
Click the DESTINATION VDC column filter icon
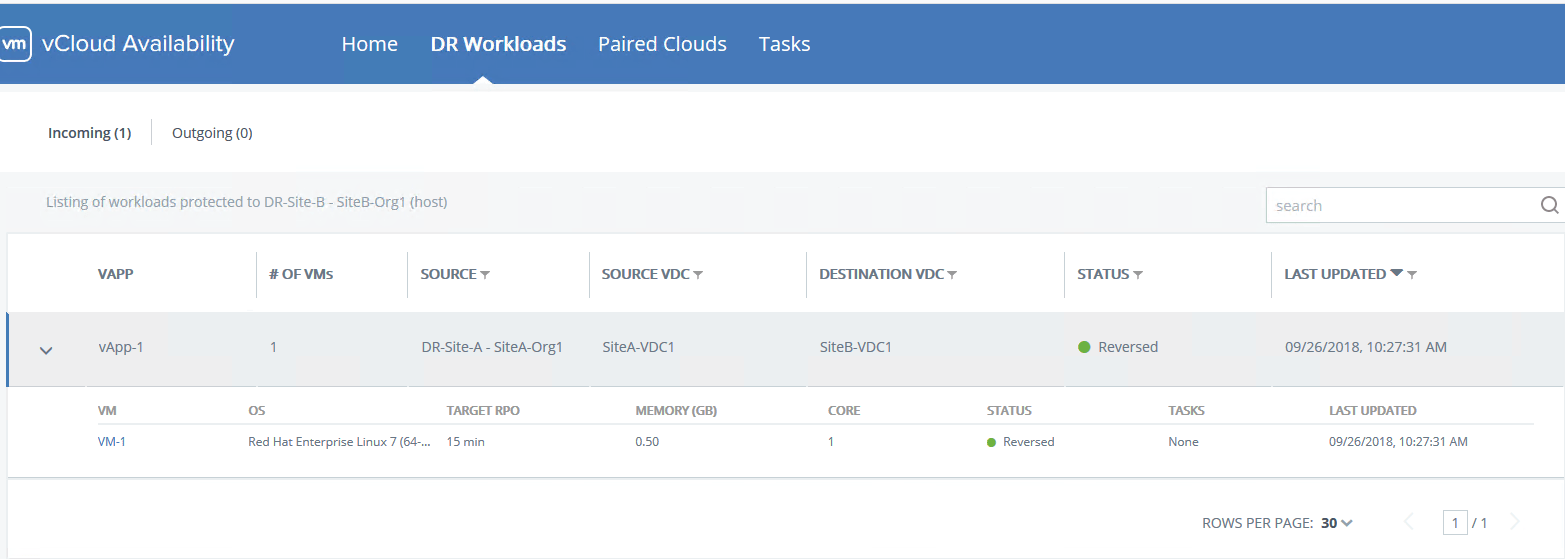tap(952, 275)
